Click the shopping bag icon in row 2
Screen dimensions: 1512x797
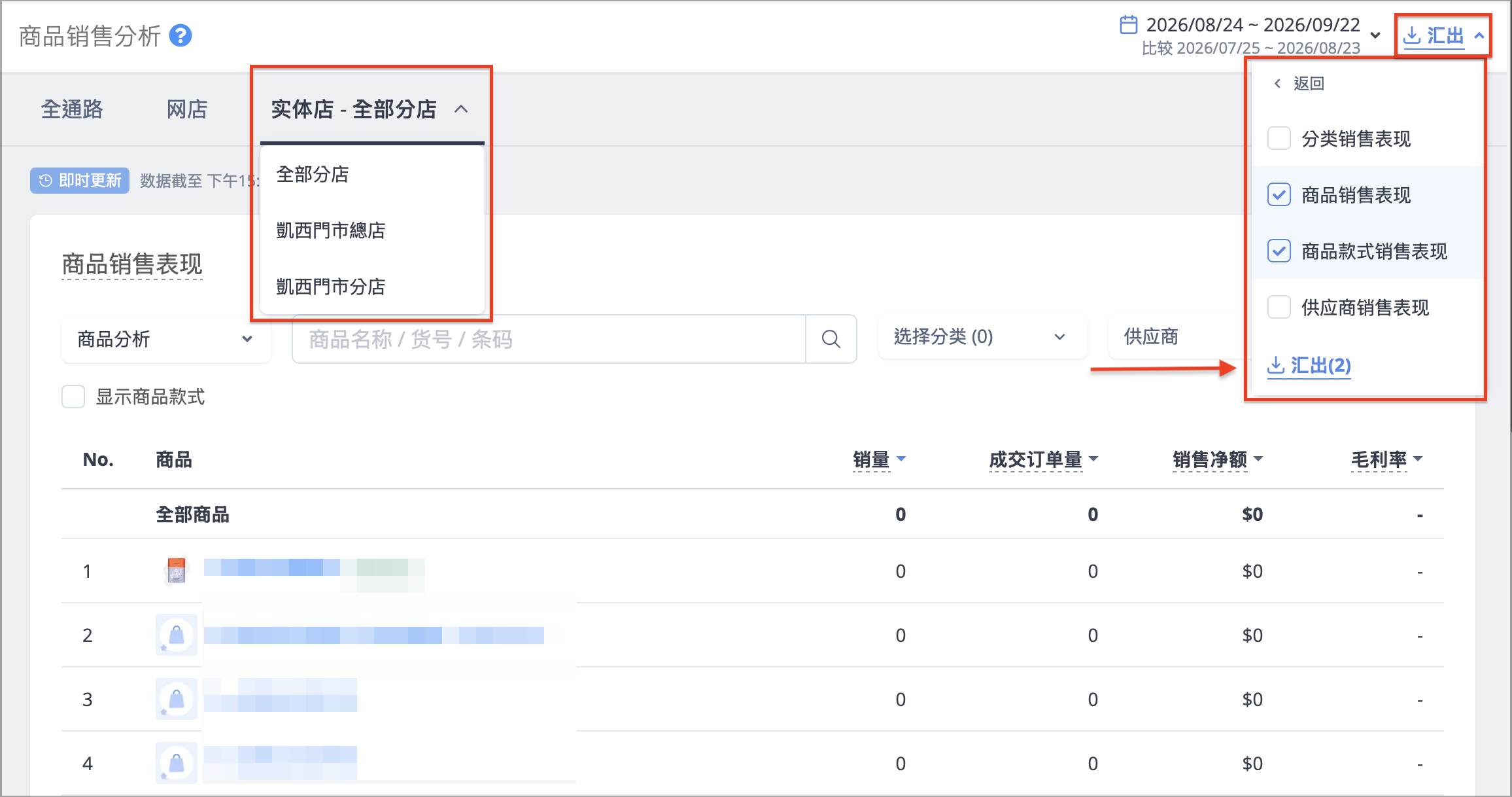[x=177, y=635]
